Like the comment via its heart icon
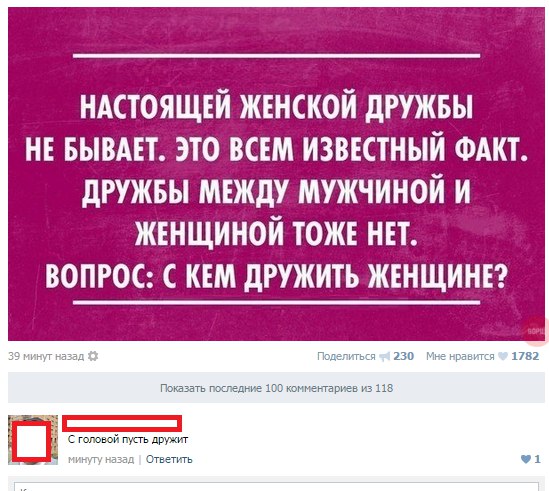Image resolution: width=549 pixels, height=491 pixels. click(x=526, y=459)
